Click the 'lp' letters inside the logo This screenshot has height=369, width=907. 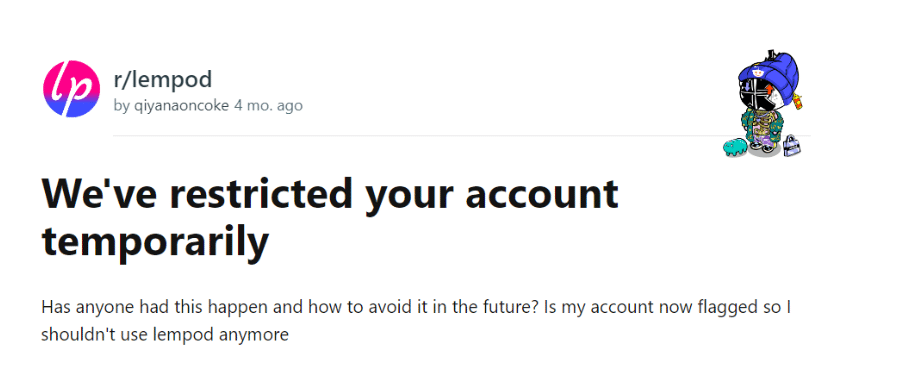[72, 90]
